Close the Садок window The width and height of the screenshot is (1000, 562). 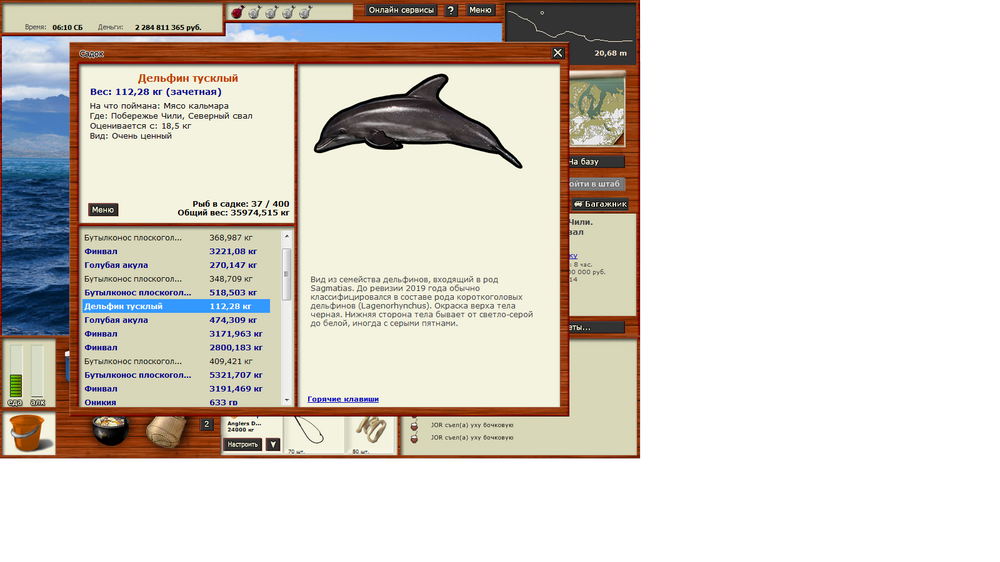(x=558, y=53)
